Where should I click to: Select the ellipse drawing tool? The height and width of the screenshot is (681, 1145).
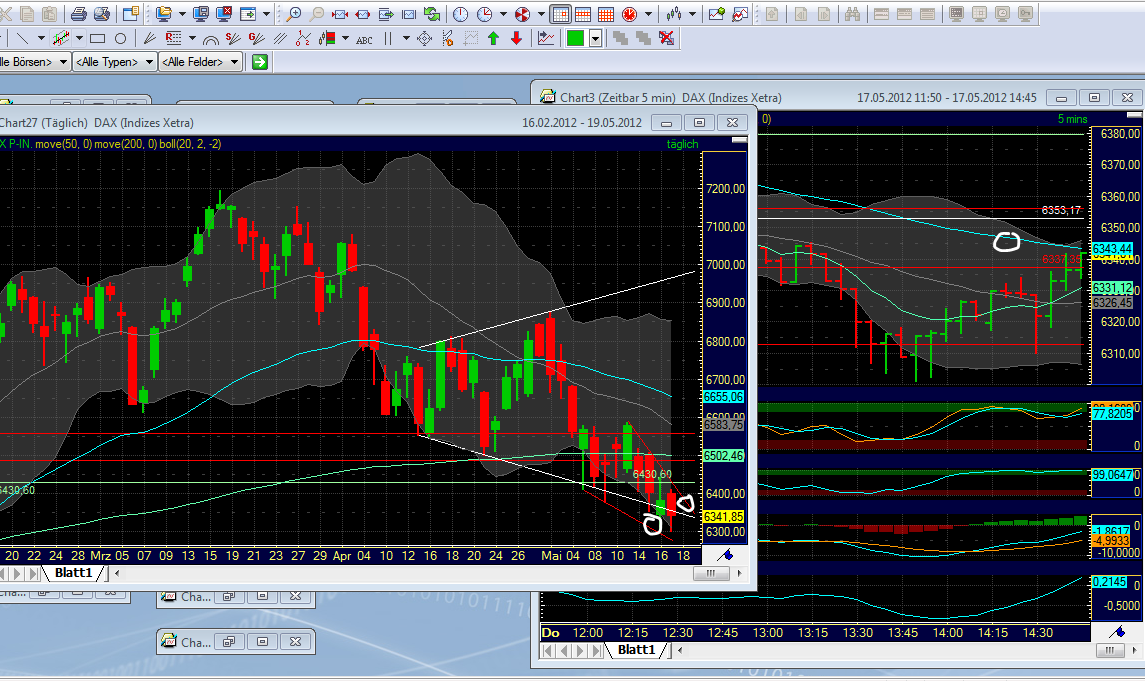point(120,38)
